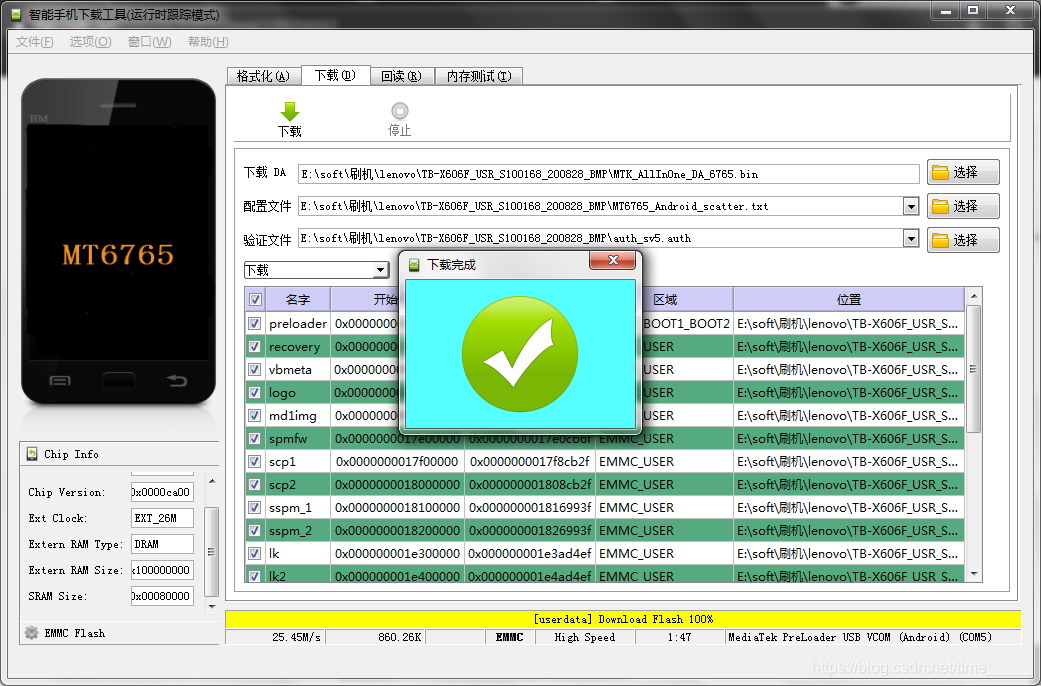Click the Chip Info scroll down arrow
The width and height of the screenshot is (1041, 686).
[x=212, y=606]
